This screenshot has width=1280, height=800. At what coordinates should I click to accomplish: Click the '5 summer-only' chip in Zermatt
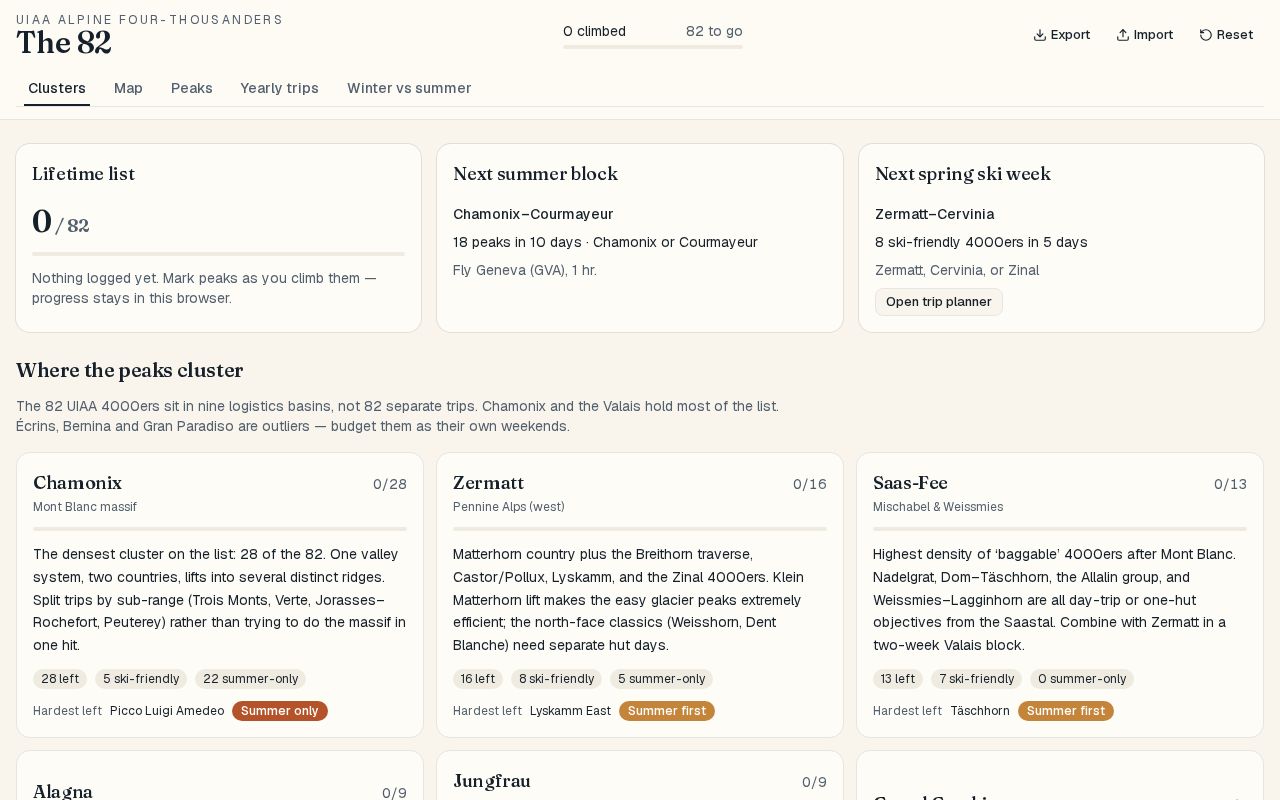pos(661,679)
